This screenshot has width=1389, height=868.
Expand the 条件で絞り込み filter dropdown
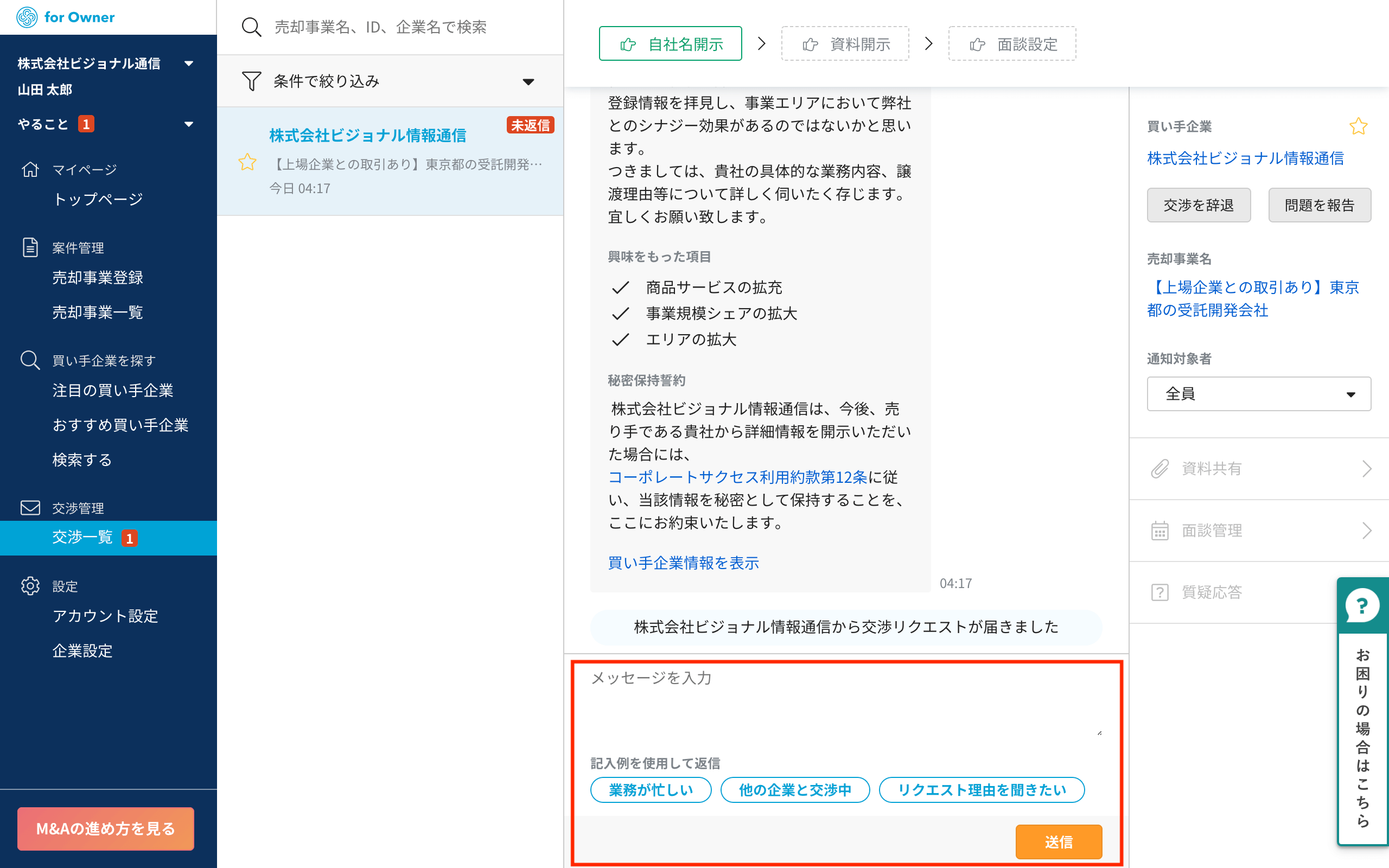[x=528, y=81]
